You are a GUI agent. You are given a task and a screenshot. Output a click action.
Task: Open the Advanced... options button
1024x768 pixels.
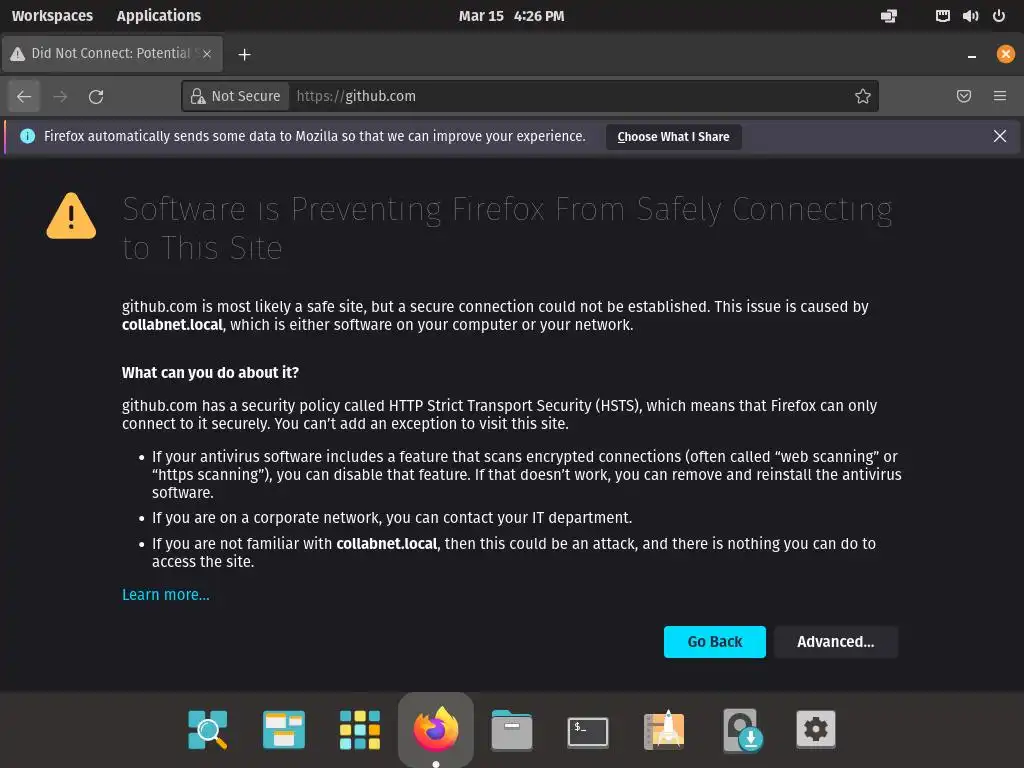tap(835, 641)
